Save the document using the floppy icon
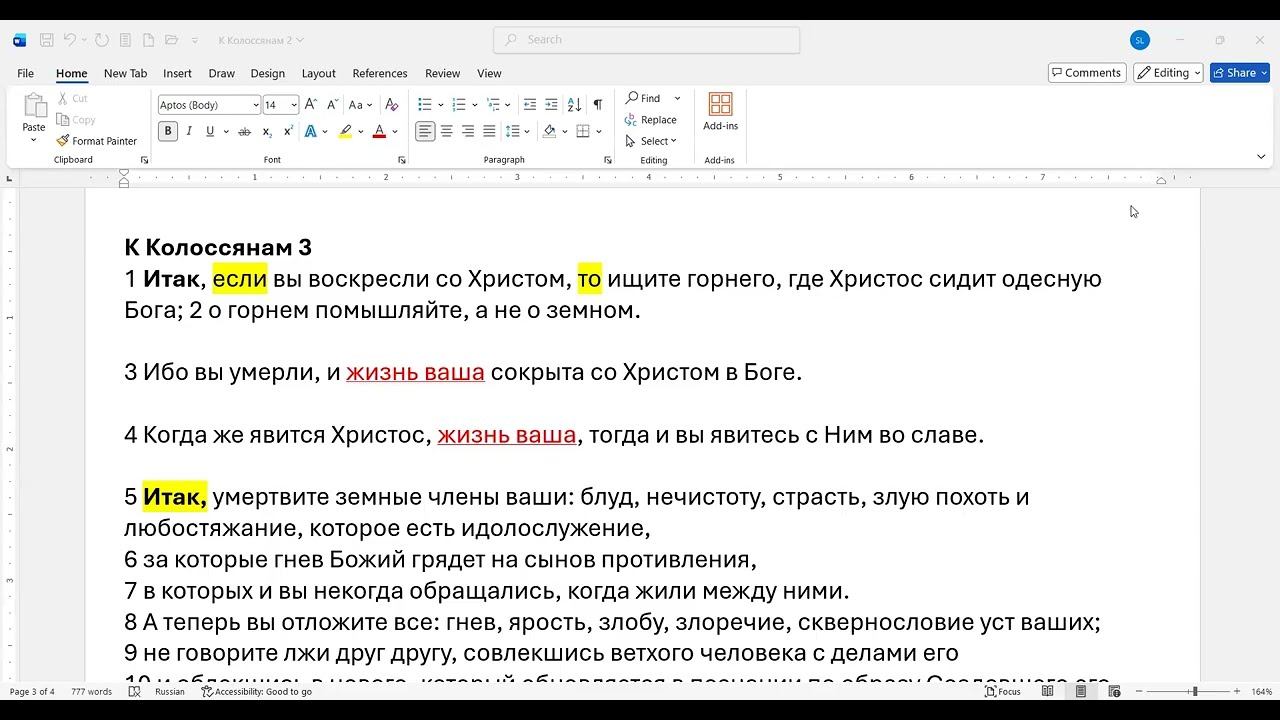Viewport: 1280px width, 720px height. pos(46,40)
